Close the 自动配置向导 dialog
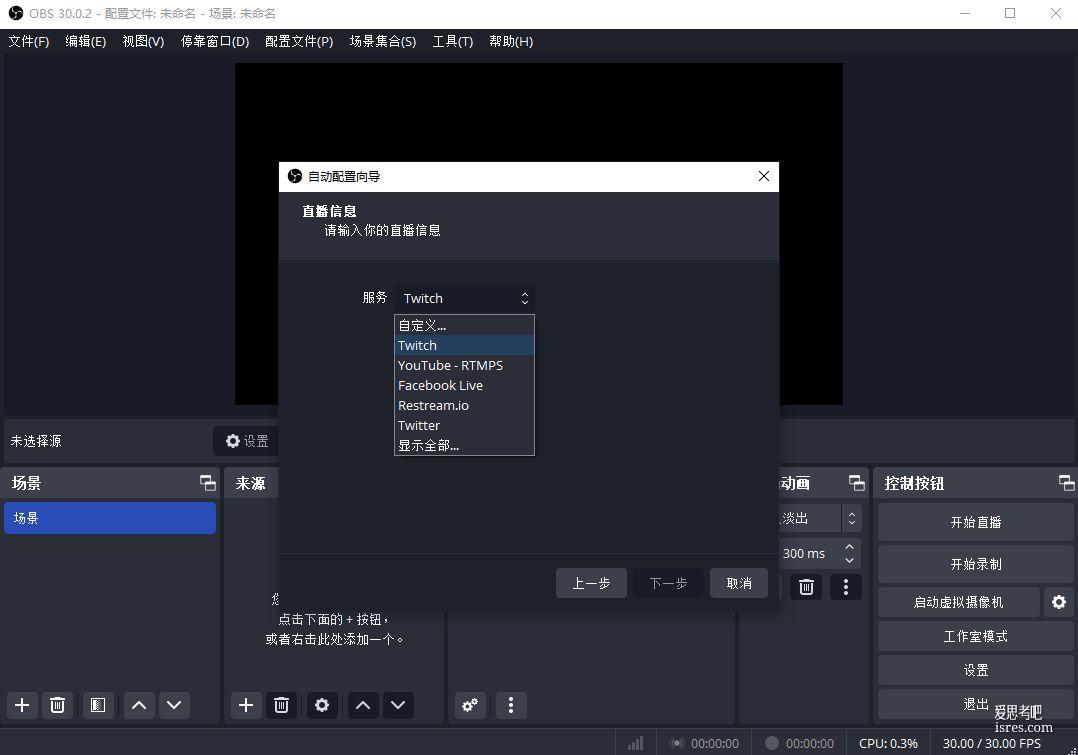Viewport: 1078px width, 755px height. coord(764,176)
